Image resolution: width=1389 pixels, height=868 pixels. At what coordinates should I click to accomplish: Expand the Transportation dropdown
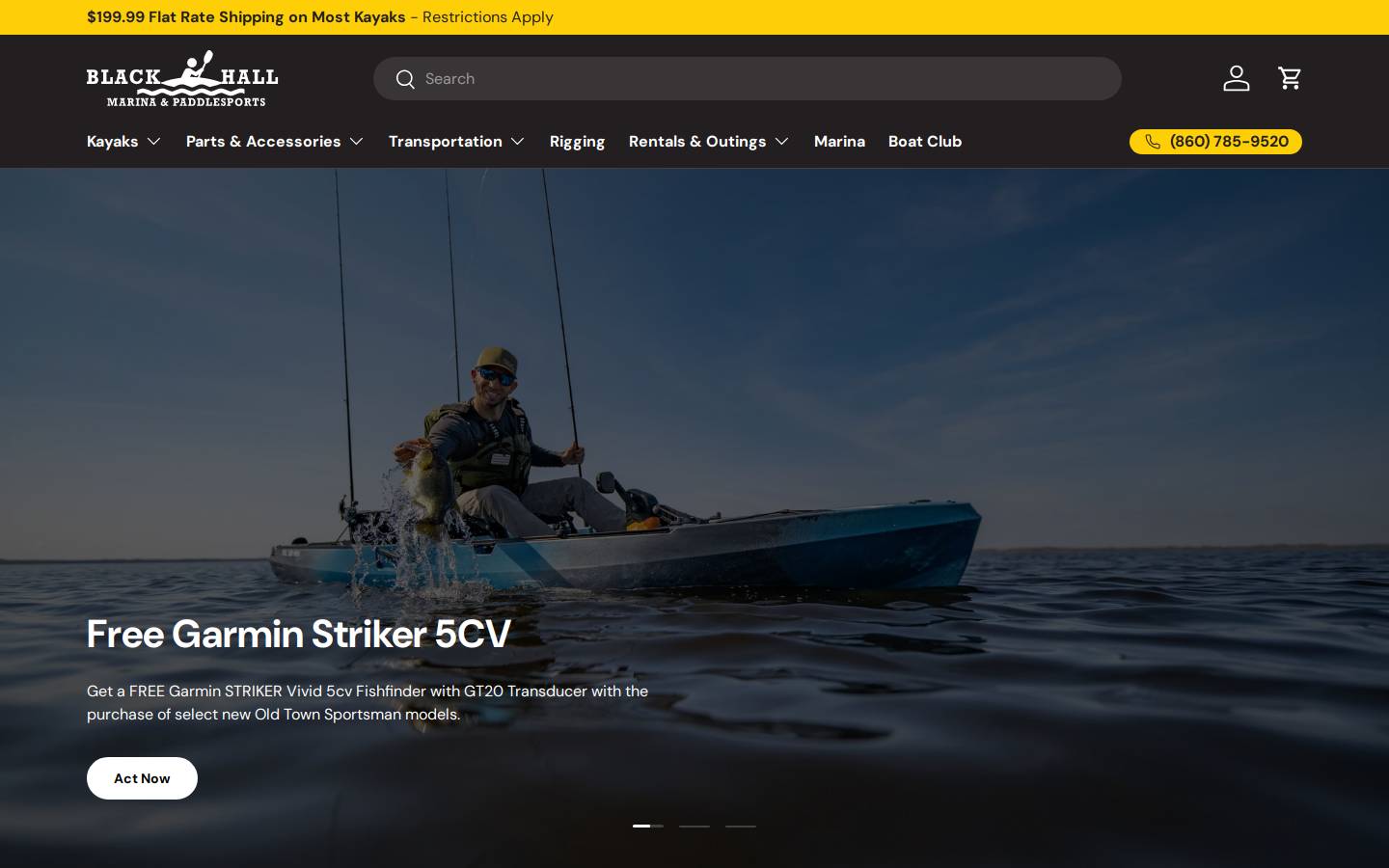point(456,142)
